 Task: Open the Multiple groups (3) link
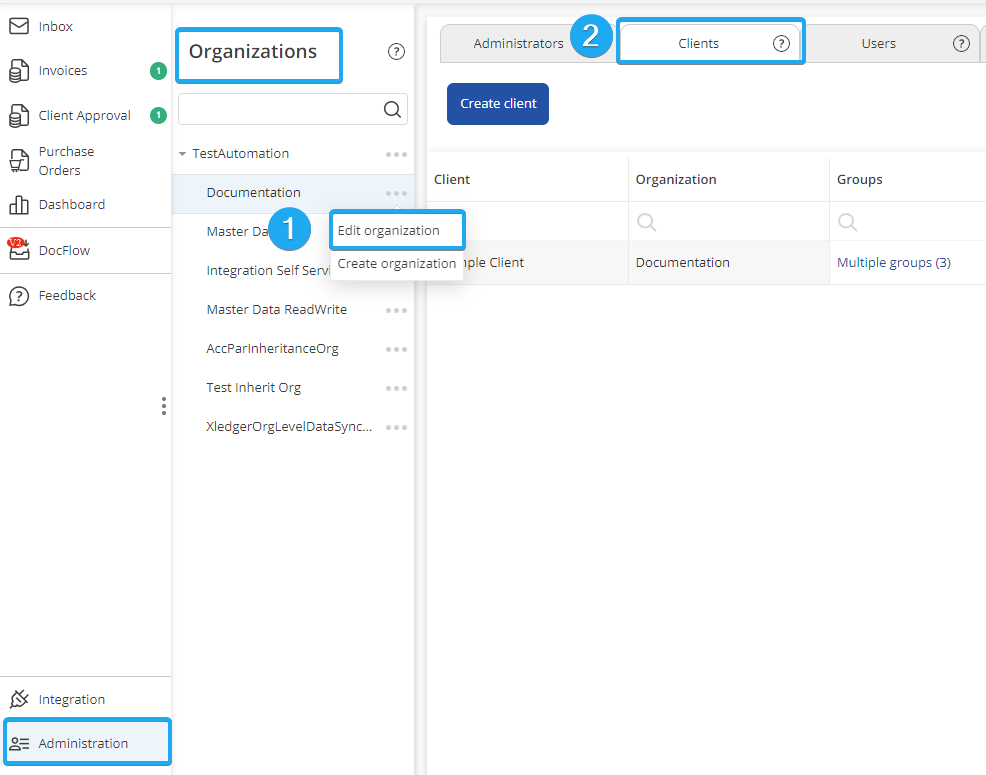click(893, 263)
